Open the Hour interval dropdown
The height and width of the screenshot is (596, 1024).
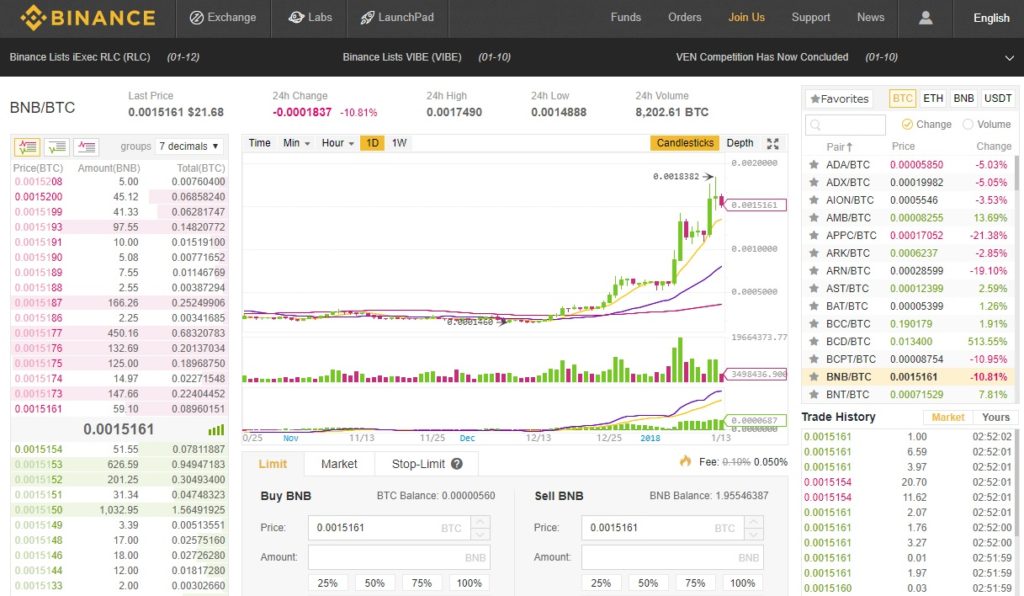pyautogui.click(x=338, y=143)
